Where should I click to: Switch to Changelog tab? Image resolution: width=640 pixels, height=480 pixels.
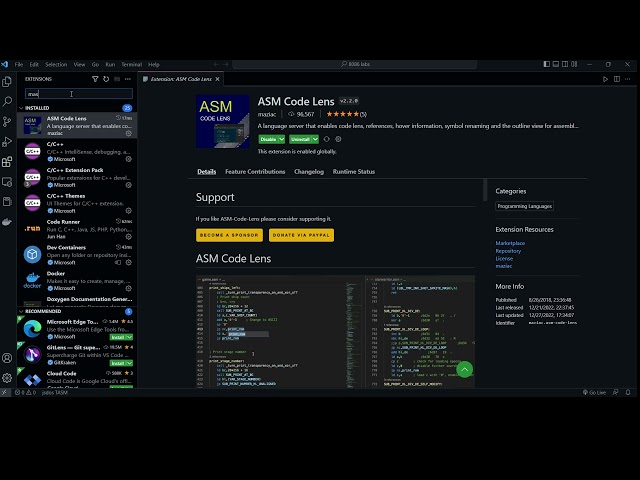click(309, 172)
